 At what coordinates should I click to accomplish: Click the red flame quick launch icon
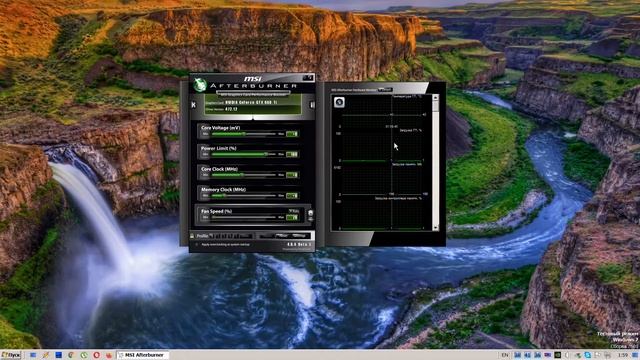[109, 355]
